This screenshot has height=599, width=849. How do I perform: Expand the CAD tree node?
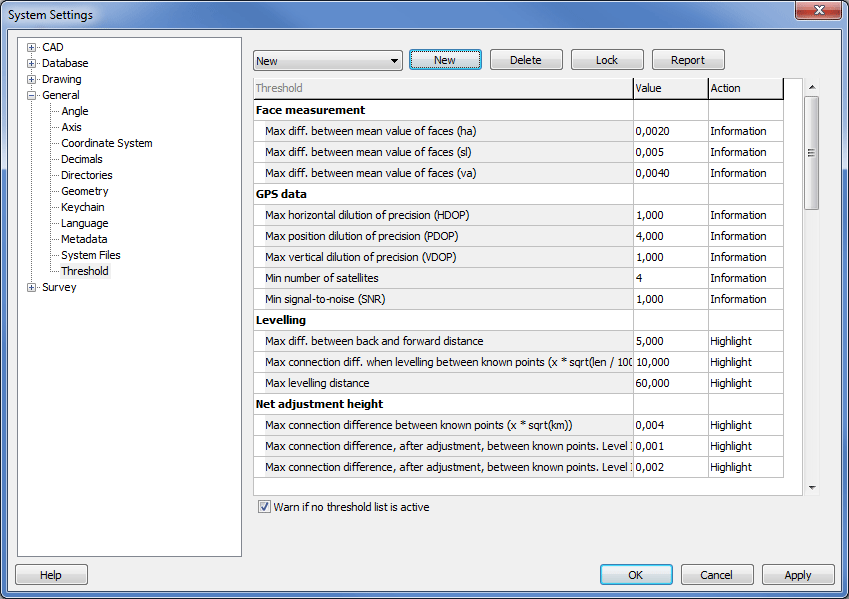32,47
